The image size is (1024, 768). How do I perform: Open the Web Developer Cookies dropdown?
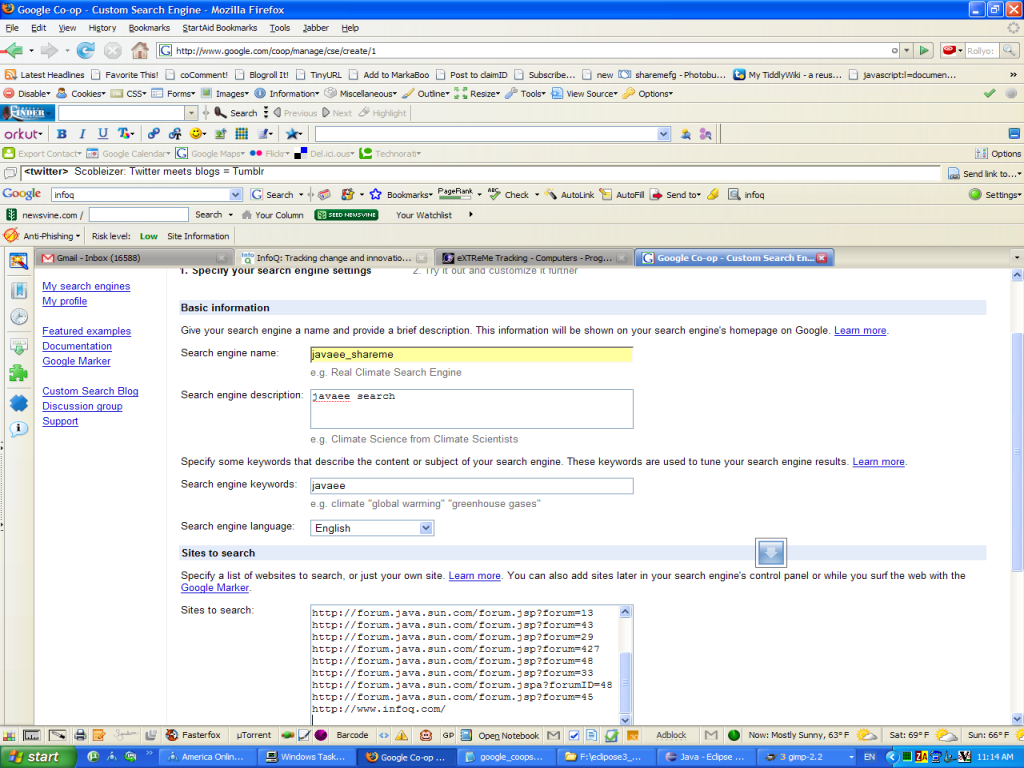pos(81,93)
